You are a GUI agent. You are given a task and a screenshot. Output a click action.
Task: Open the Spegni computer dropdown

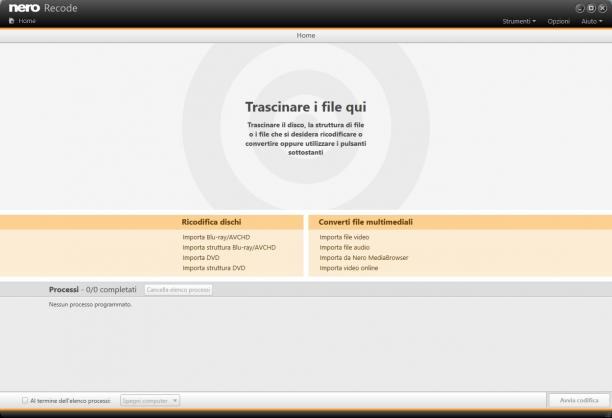tap(150, 400)
